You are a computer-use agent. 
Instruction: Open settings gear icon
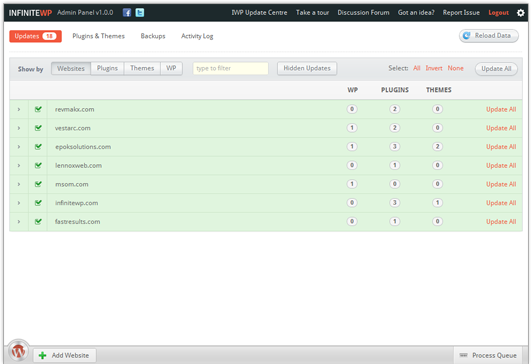tap(521, 13)
